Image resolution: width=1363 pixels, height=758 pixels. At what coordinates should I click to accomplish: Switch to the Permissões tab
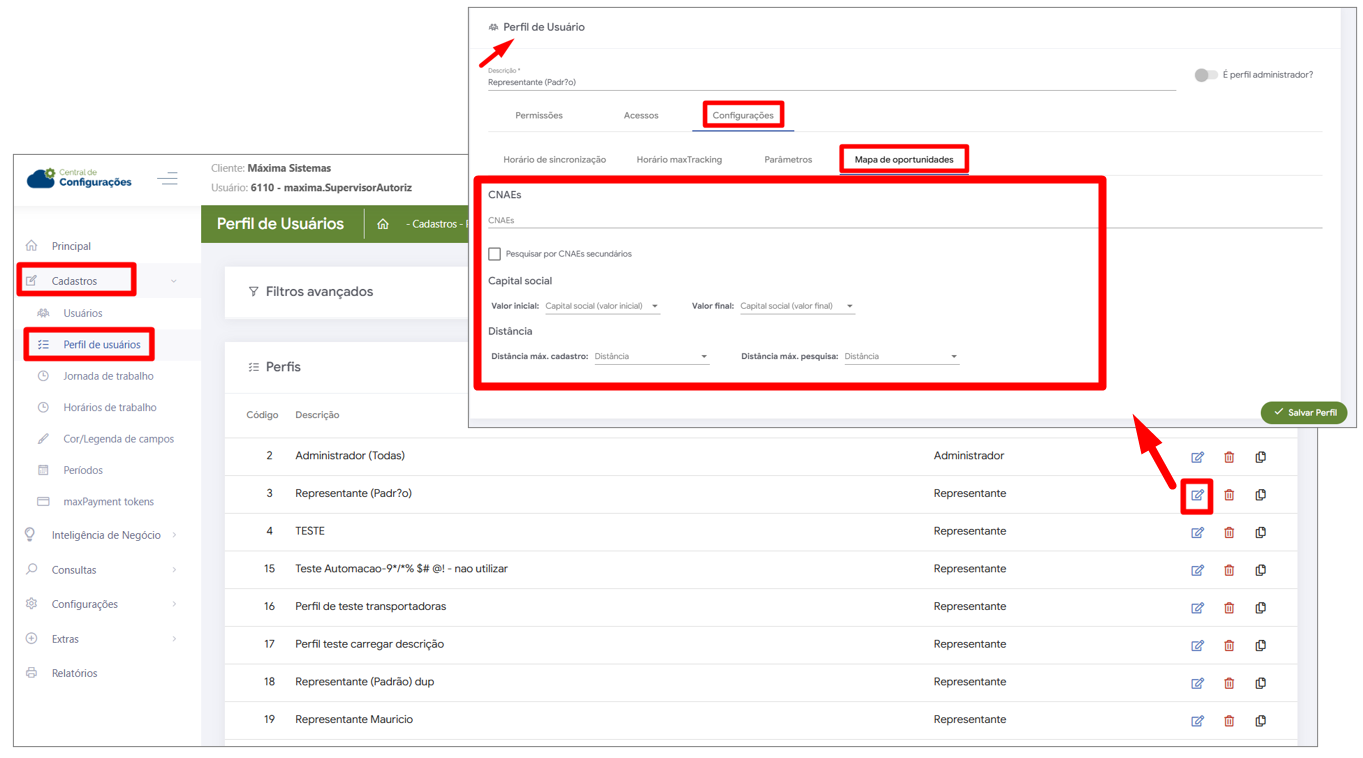[x=538, y=116]
